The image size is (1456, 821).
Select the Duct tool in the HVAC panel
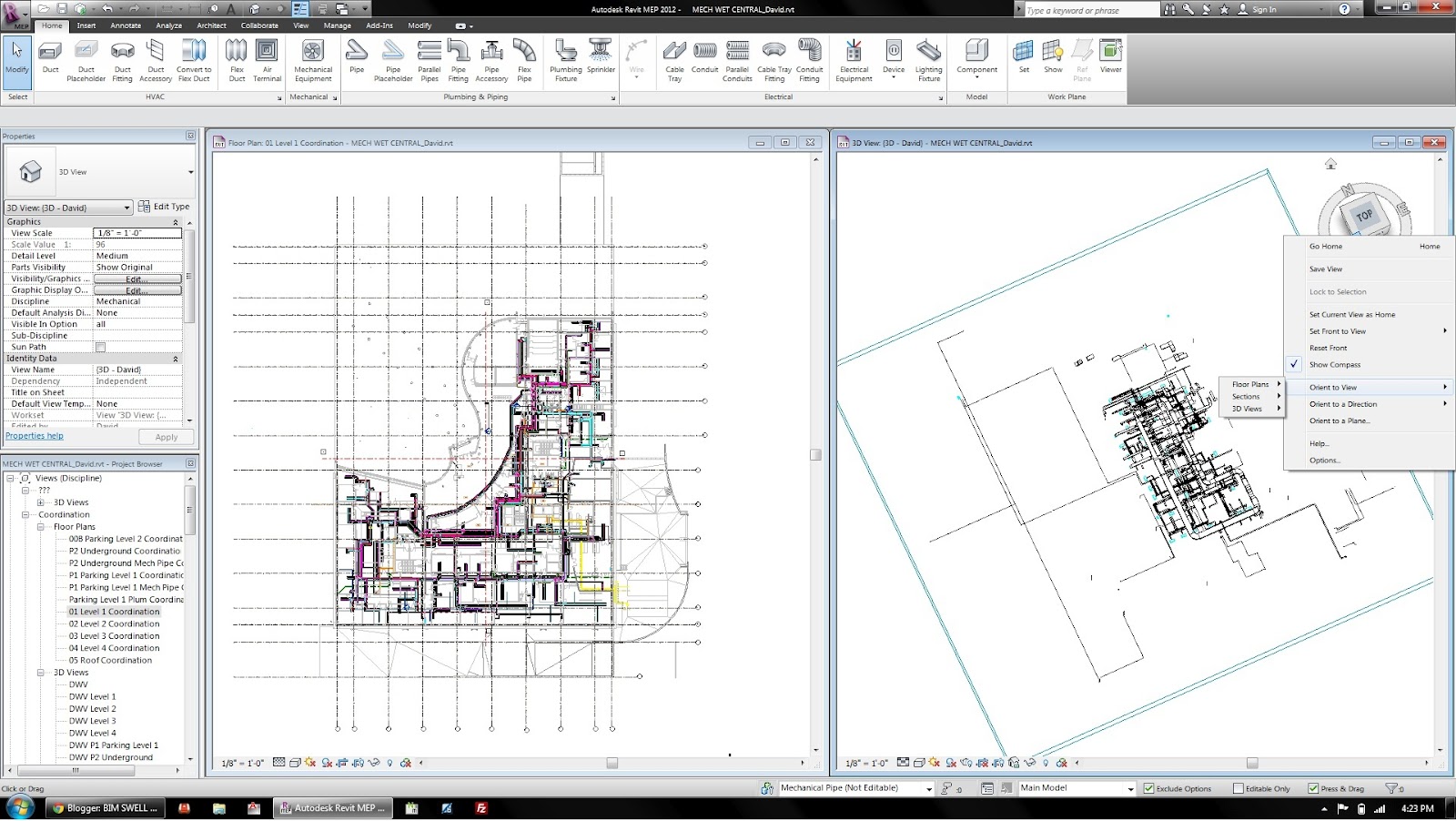coord(50,56)
